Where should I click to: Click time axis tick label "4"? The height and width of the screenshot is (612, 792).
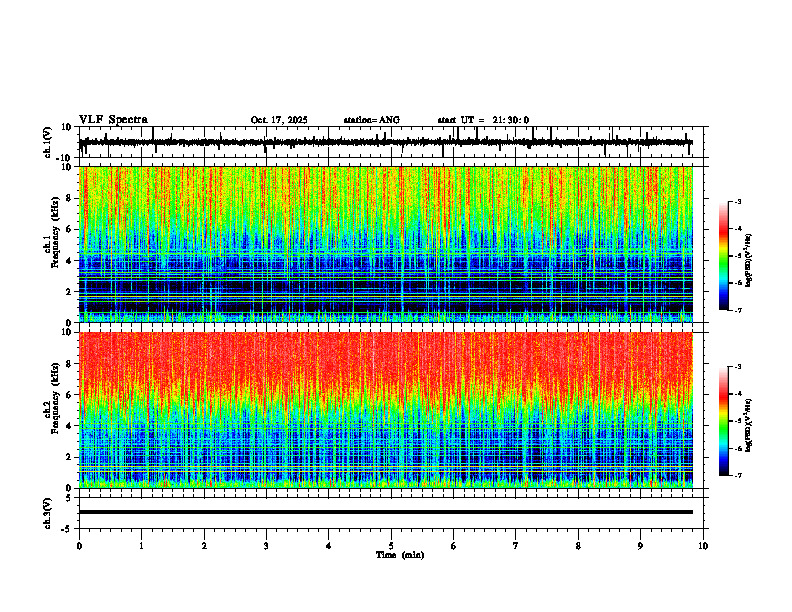tap(329, 546)
